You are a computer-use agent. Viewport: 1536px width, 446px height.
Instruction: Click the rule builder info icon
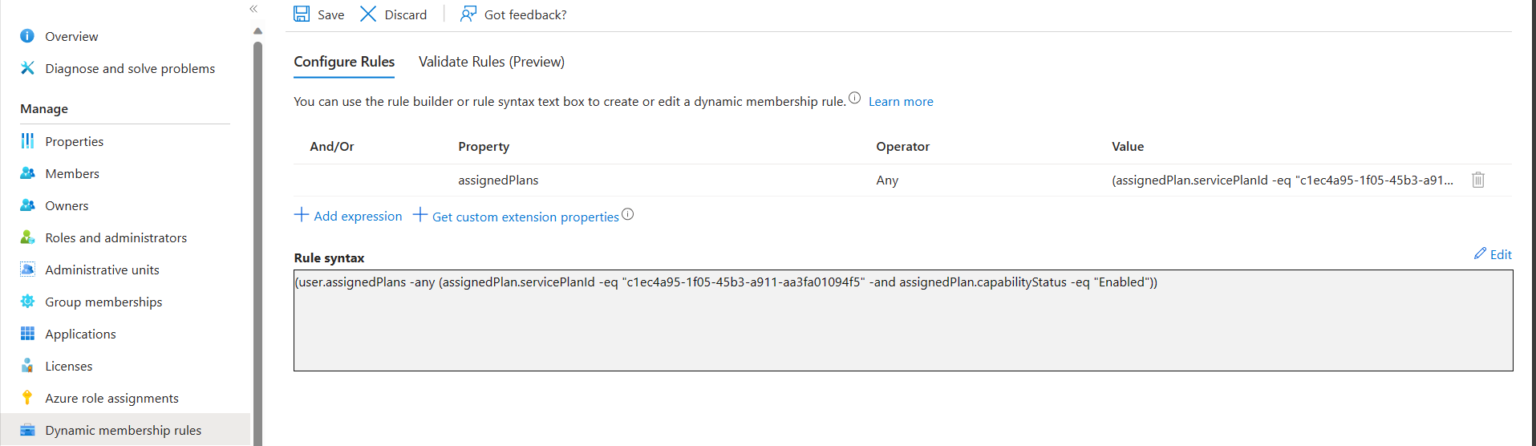pyautogui.click(x=854, y=99)
